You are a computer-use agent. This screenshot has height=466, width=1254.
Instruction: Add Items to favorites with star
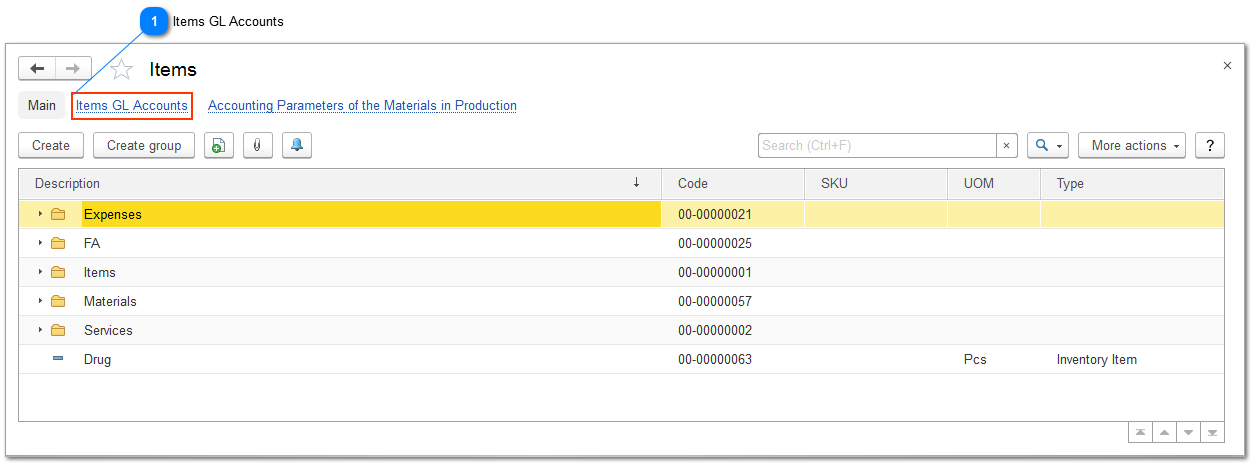pyautogui.click(x=122, y=70)
